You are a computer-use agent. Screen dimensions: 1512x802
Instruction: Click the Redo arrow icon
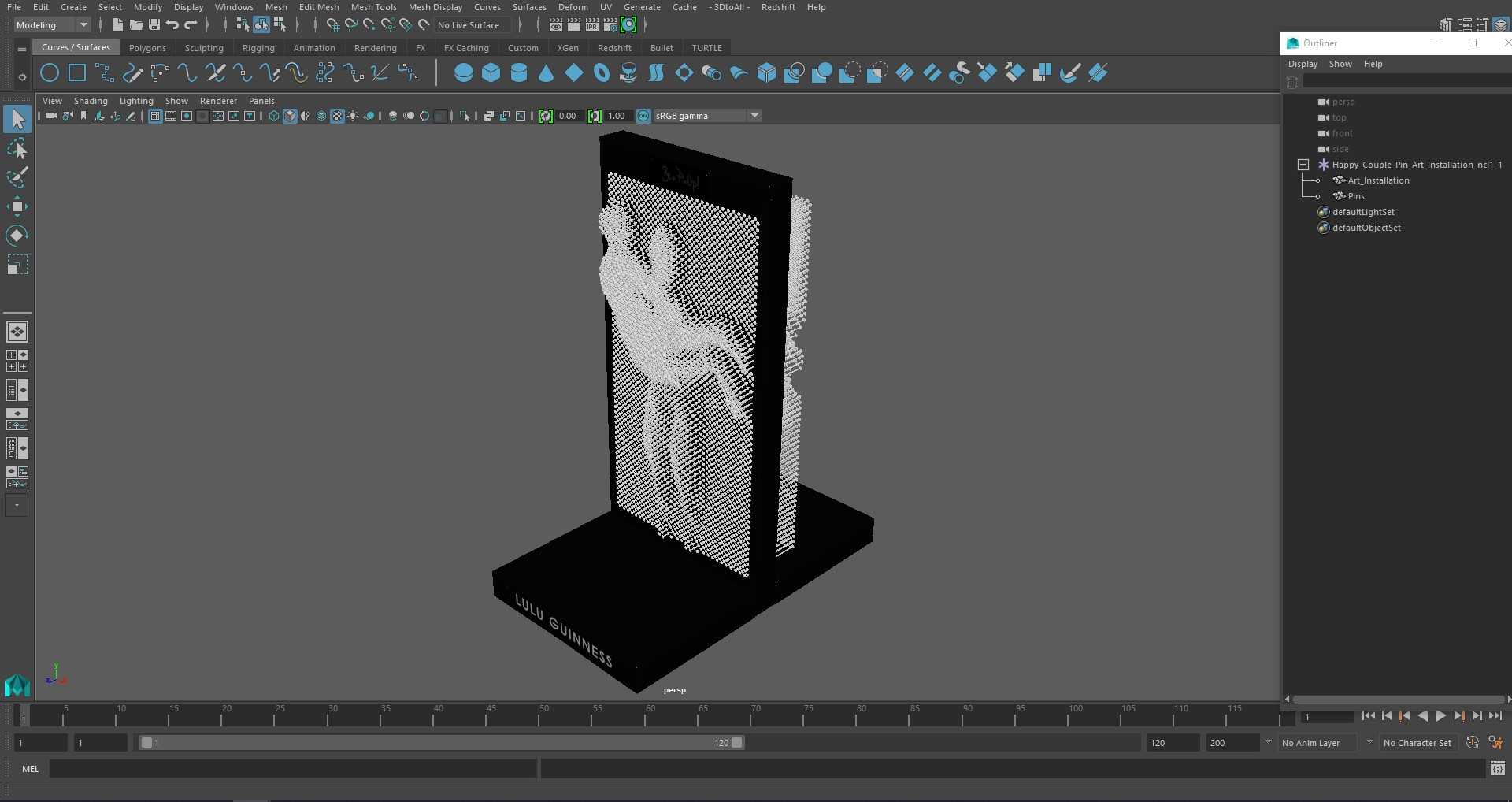click(191, 25)
